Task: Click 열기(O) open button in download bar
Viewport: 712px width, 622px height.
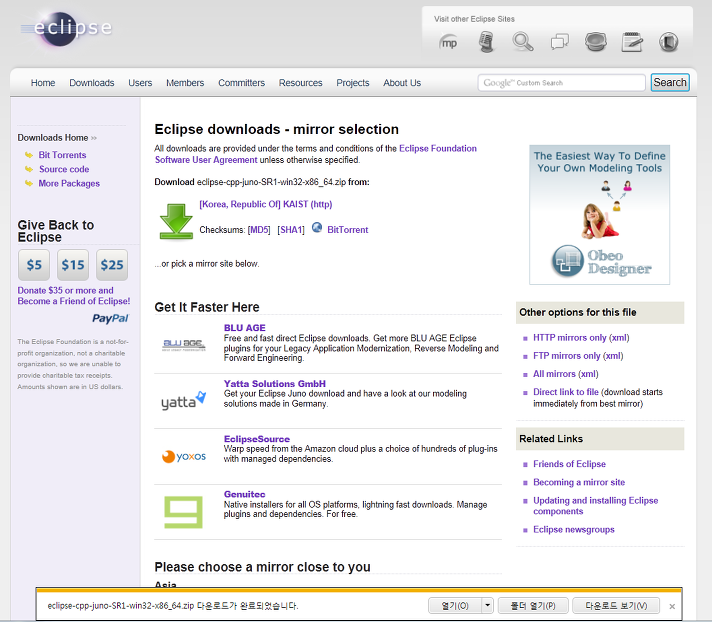Action: [x=455, y=606]
